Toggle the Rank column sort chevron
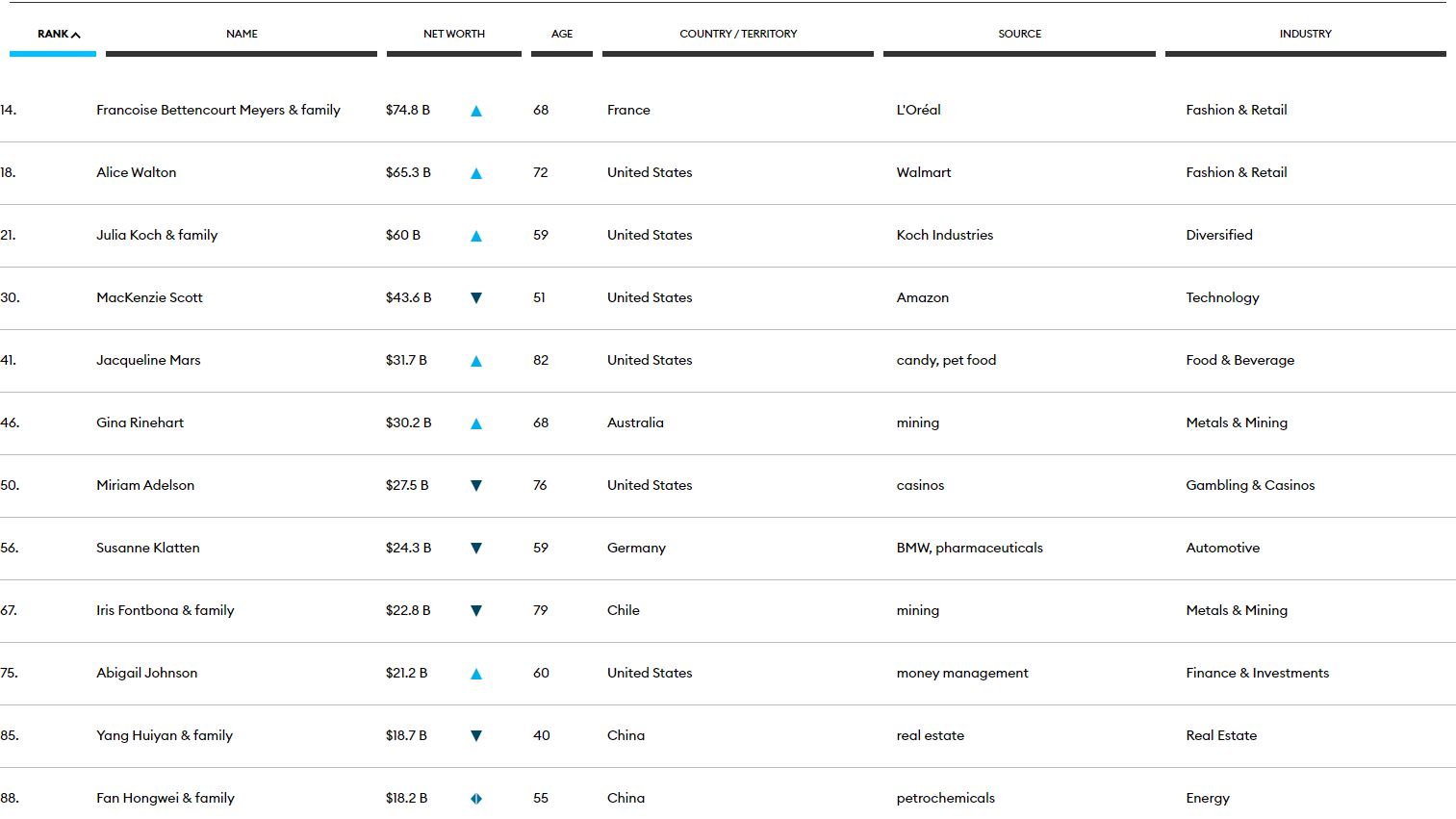1456x819 pixels. pyautogui.click(x=75, y=35)
